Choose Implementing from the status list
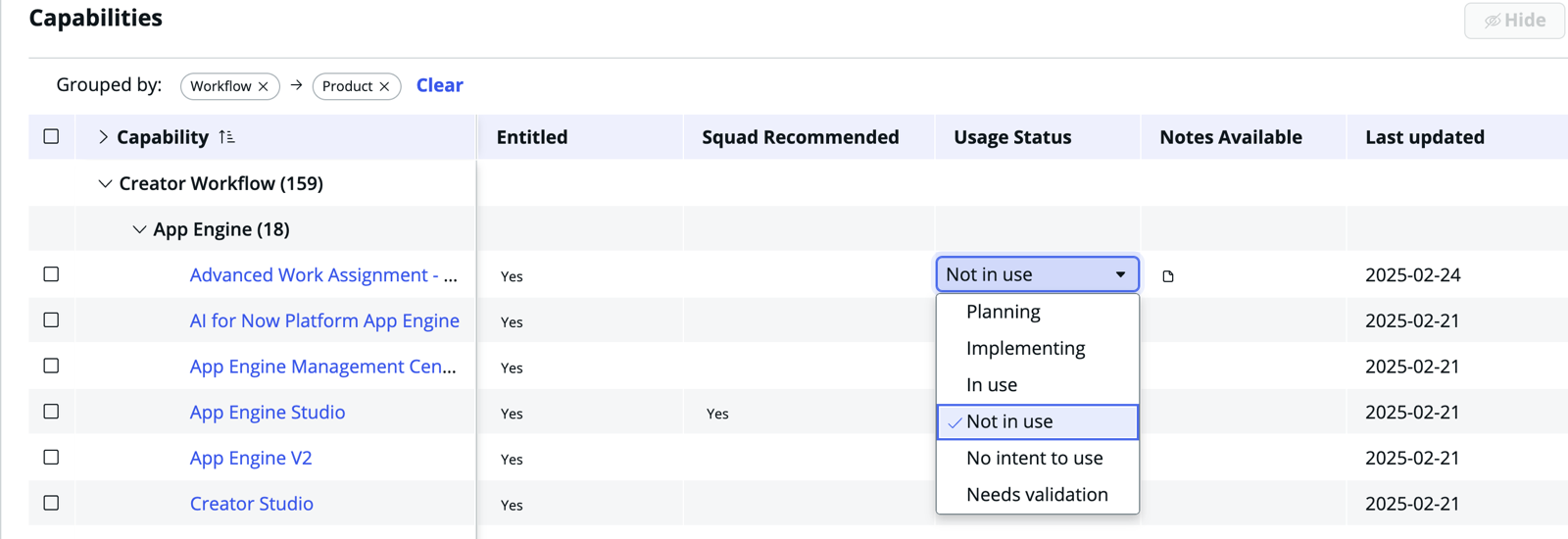This screenshot has height=539, width=1568. [x=1037, y=348]
